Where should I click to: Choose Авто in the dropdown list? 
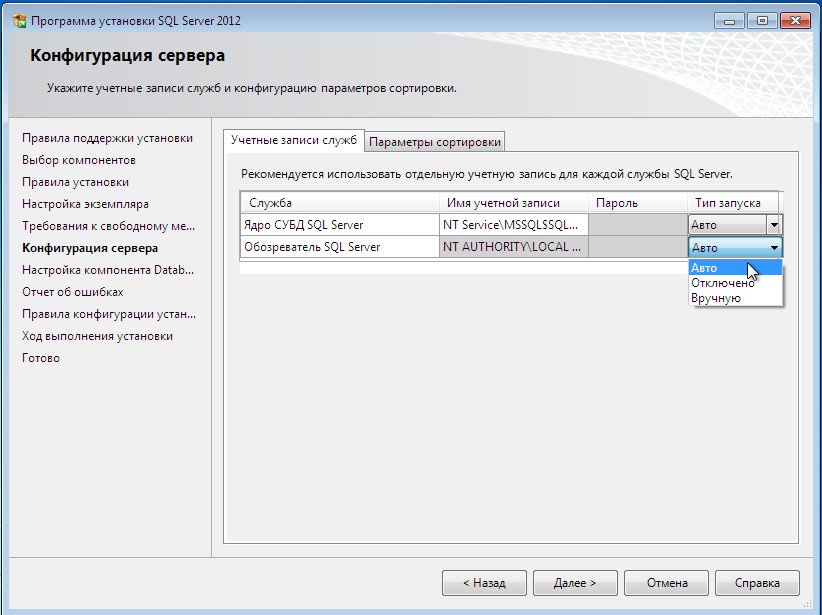tap(735, 268)
